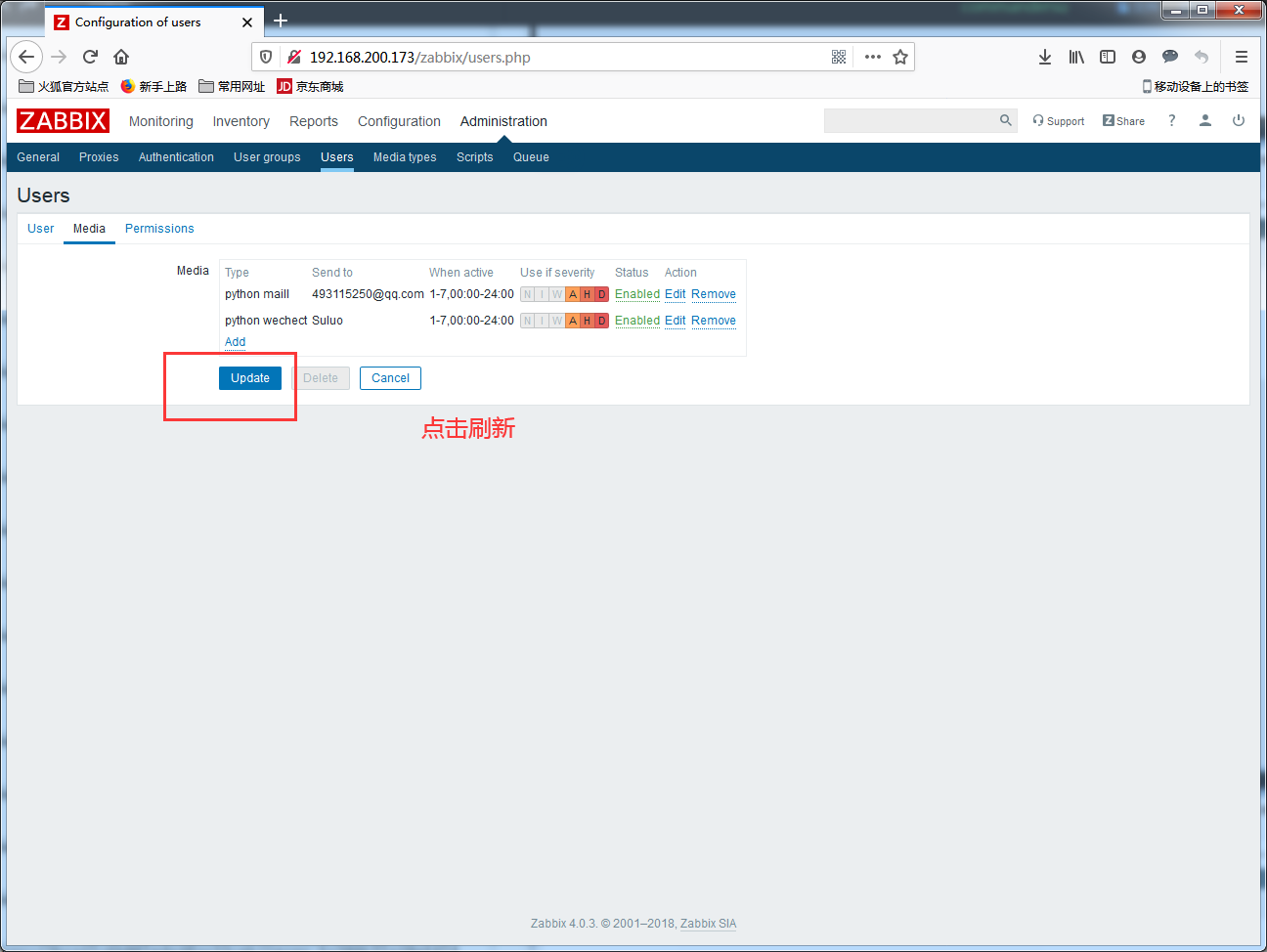1267x952 pixels.
Task: Click the Update button
Action: tap(250, 378)
